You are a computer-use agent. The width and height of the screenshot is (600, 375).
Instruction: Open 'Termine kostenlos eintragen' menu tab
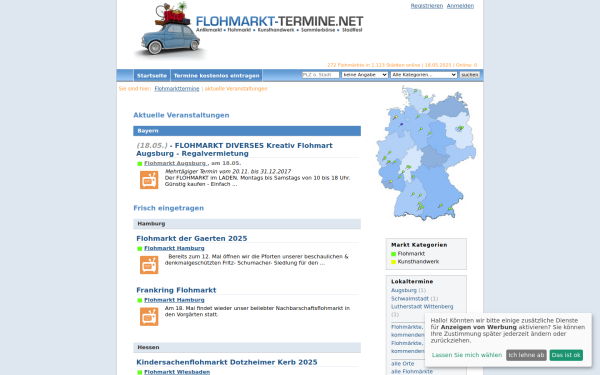pyautogui.click(x=217, y=76)
